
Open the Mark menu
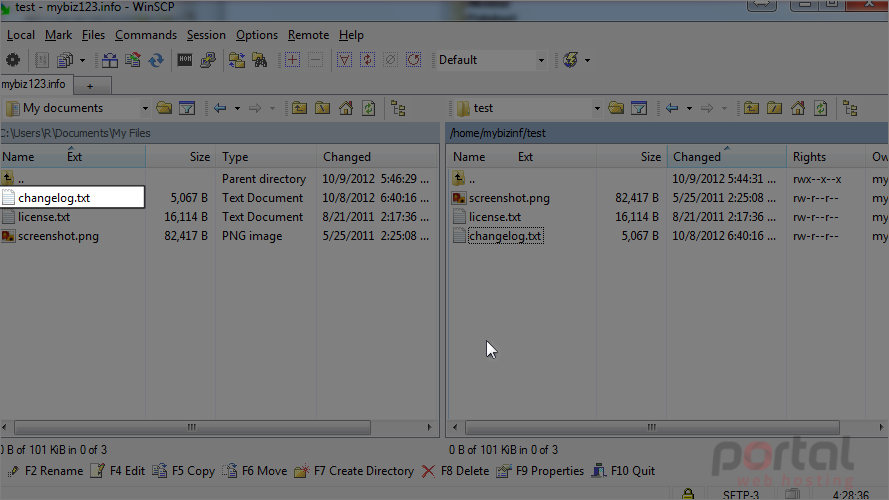click(x=58, y=35)
